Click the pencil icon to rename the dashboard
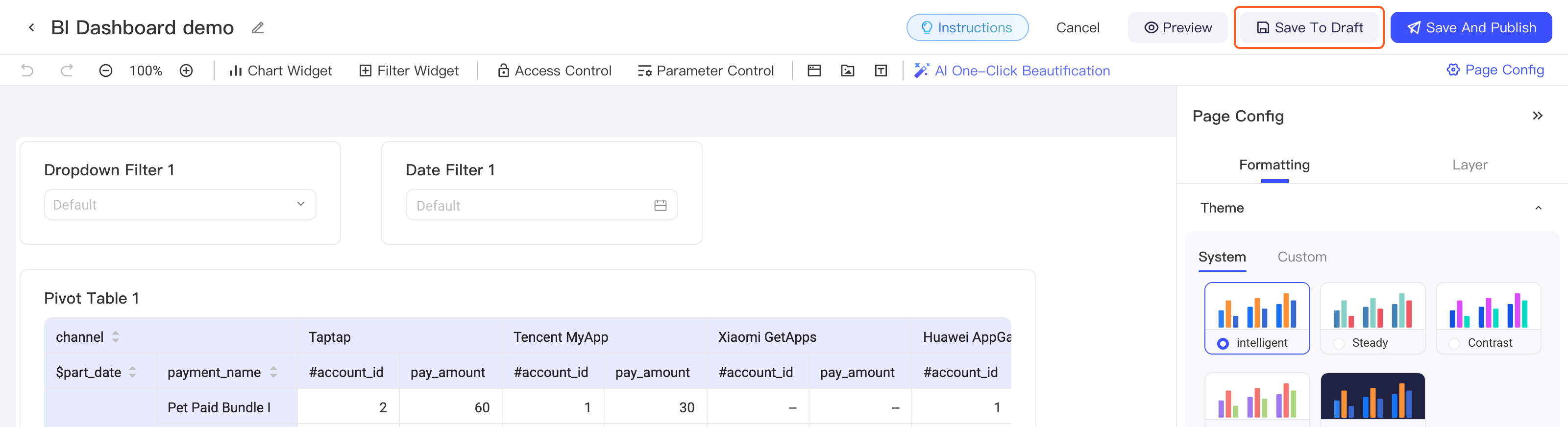This screenshot has height=427, width=1568. coord(257,28)
